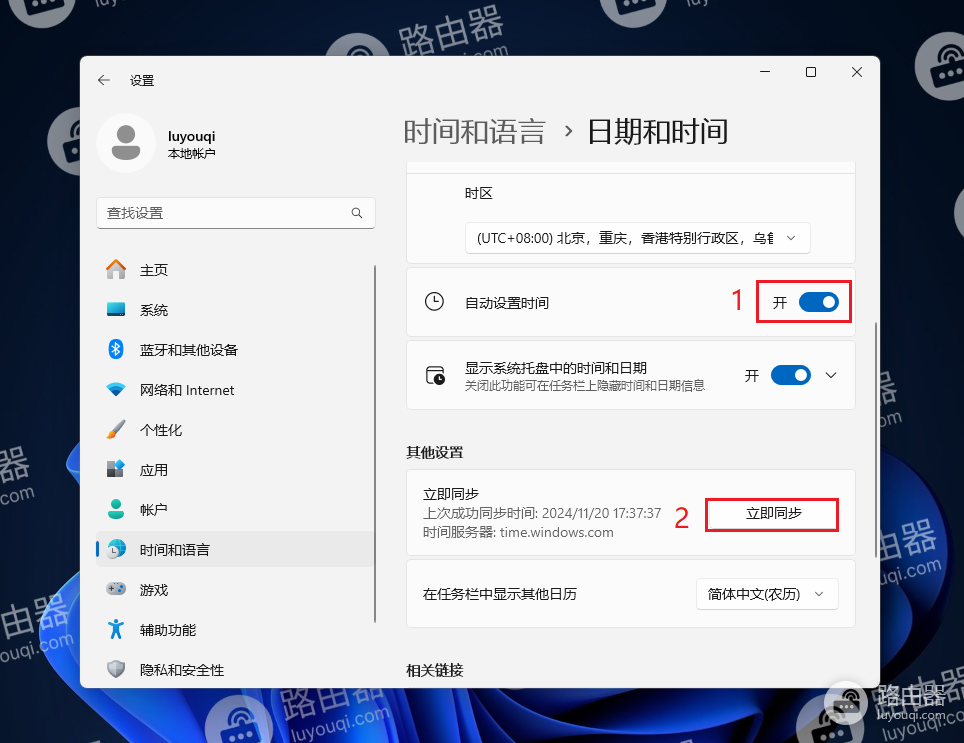
Task: Click the 本地帐户 text under username
Action: 191,154
